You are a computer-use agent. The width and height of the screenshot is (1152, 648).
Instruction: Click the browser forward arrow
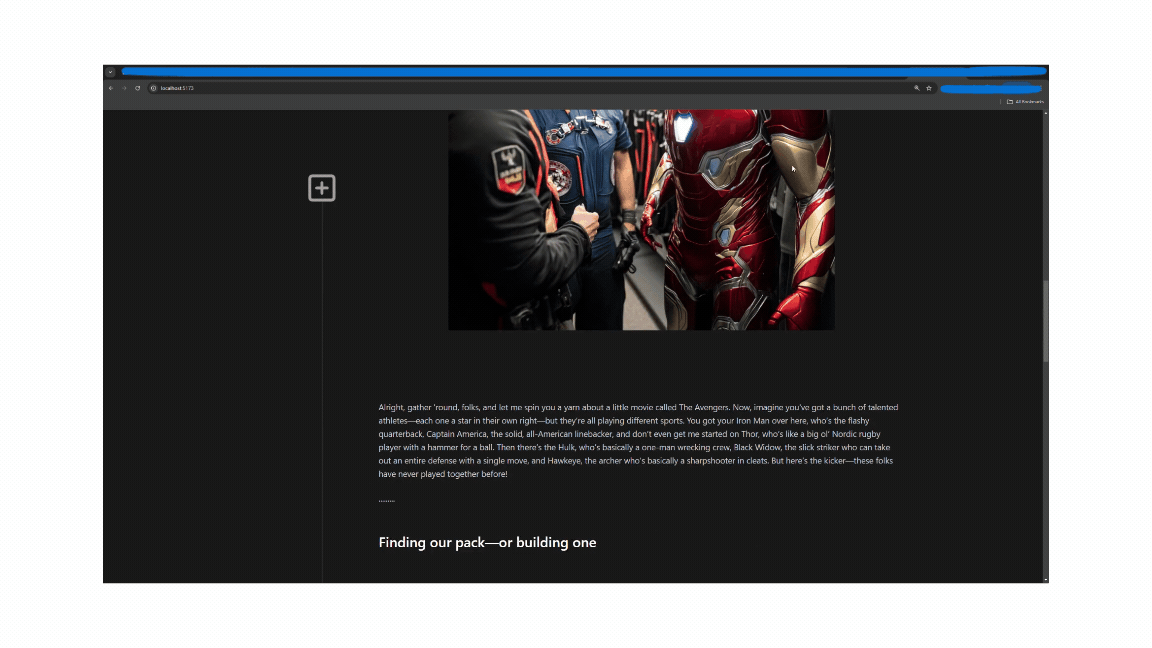(x=124, y=88)
